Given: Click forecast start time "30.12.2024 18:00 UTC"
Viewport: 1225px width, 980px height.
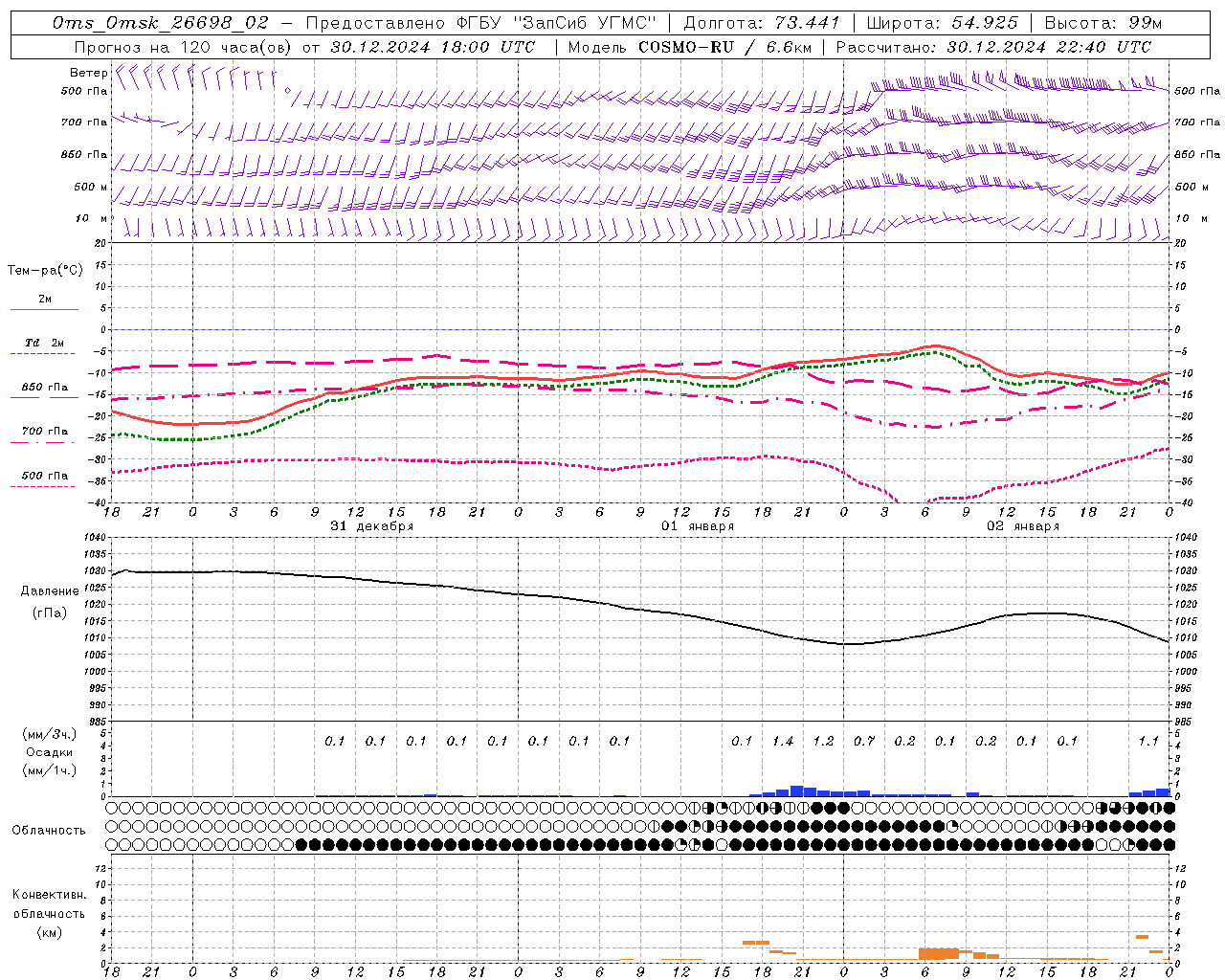Looking at the screenshot, I should [x=433, y=47].
